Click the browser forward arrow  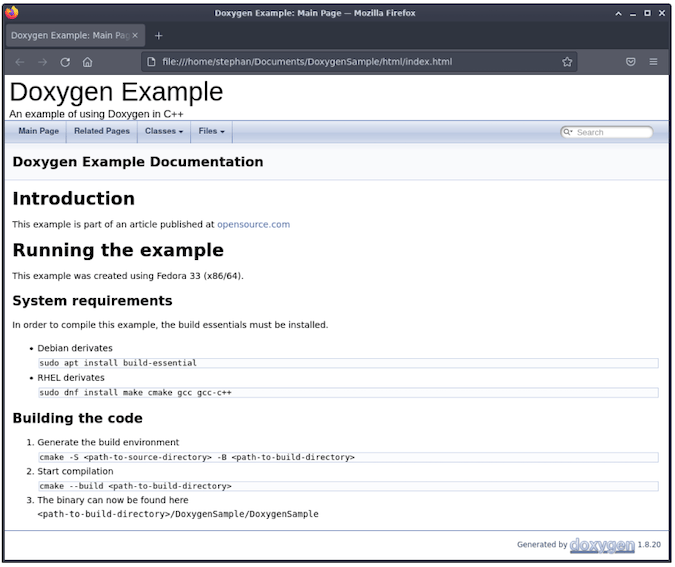click(42, 62)
